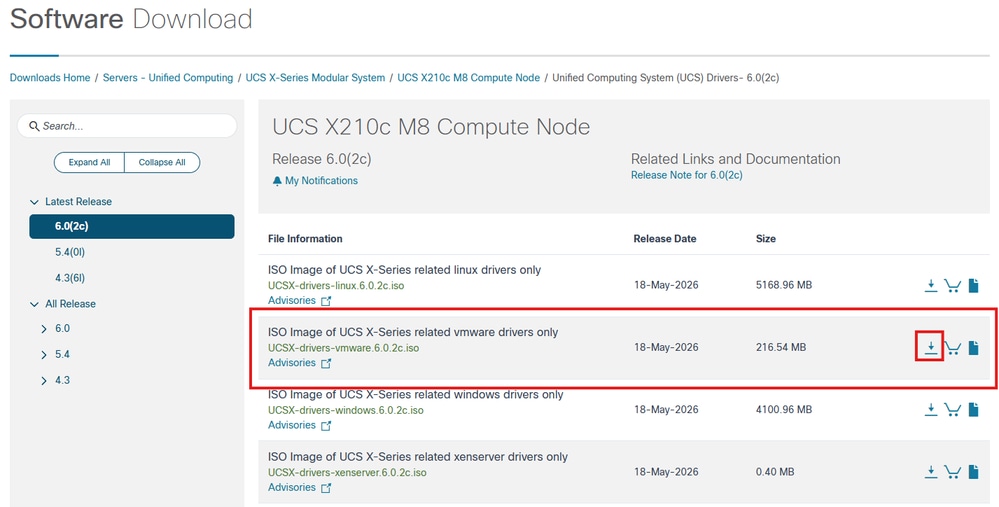Image resolution: width=999 pixels, height=507 pixels.
Task: Open file details for xenserver drivers ISO
Action: tap(974, 472)
